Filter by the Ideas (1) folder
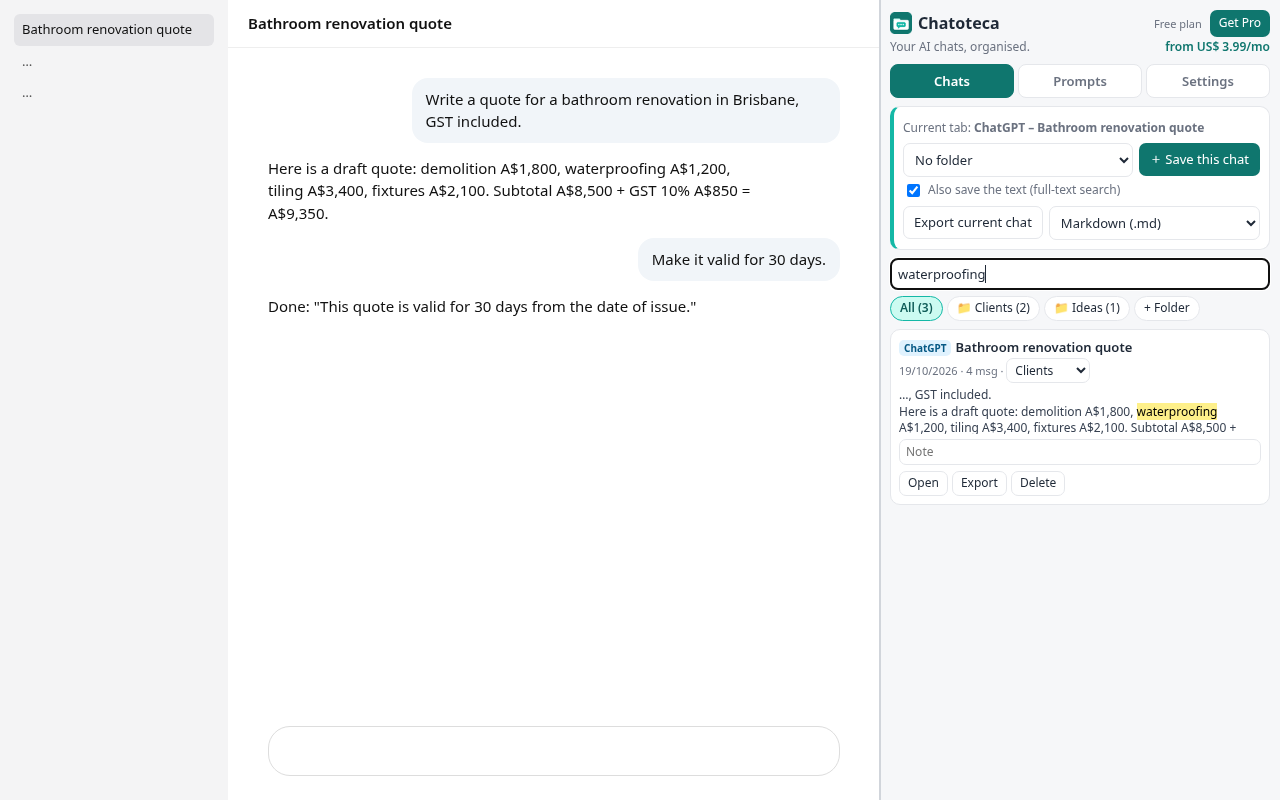1280x800 pixels. coord(1087,308)
